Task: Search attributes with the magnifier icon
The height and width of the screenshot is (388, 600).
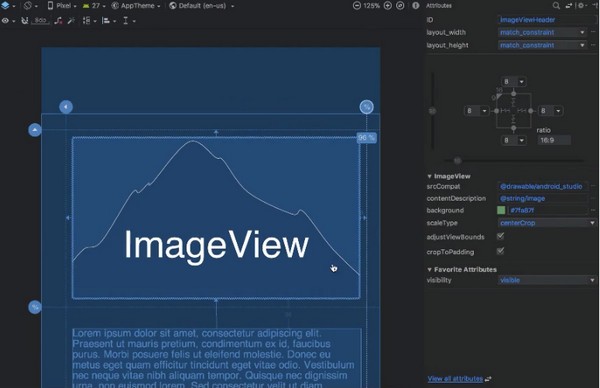Action: coord(556,6)
